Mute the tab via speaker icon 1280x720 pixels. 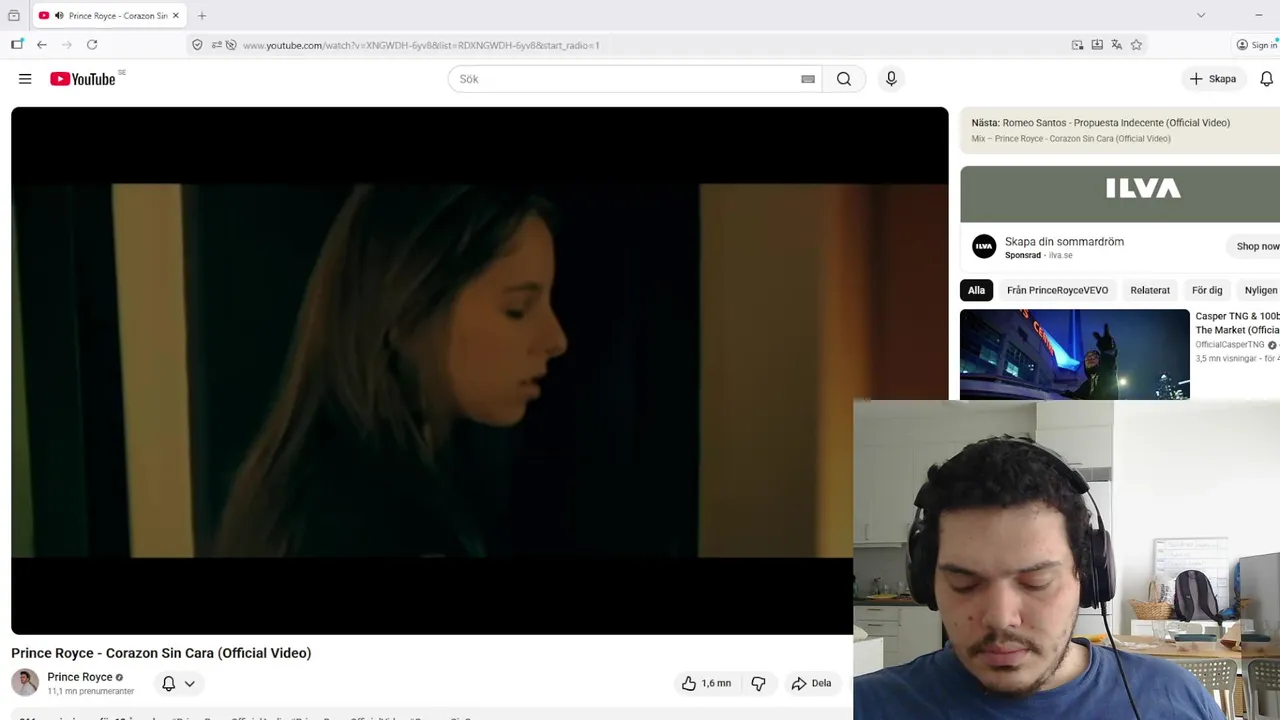pyautogui.click(x=59, y=15)
